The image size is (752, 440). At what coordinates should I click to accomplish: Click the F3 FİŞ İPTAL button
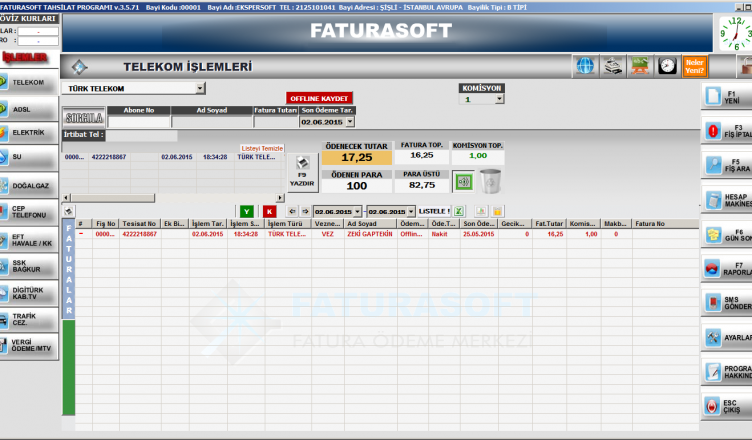click(x=727, y=131)
